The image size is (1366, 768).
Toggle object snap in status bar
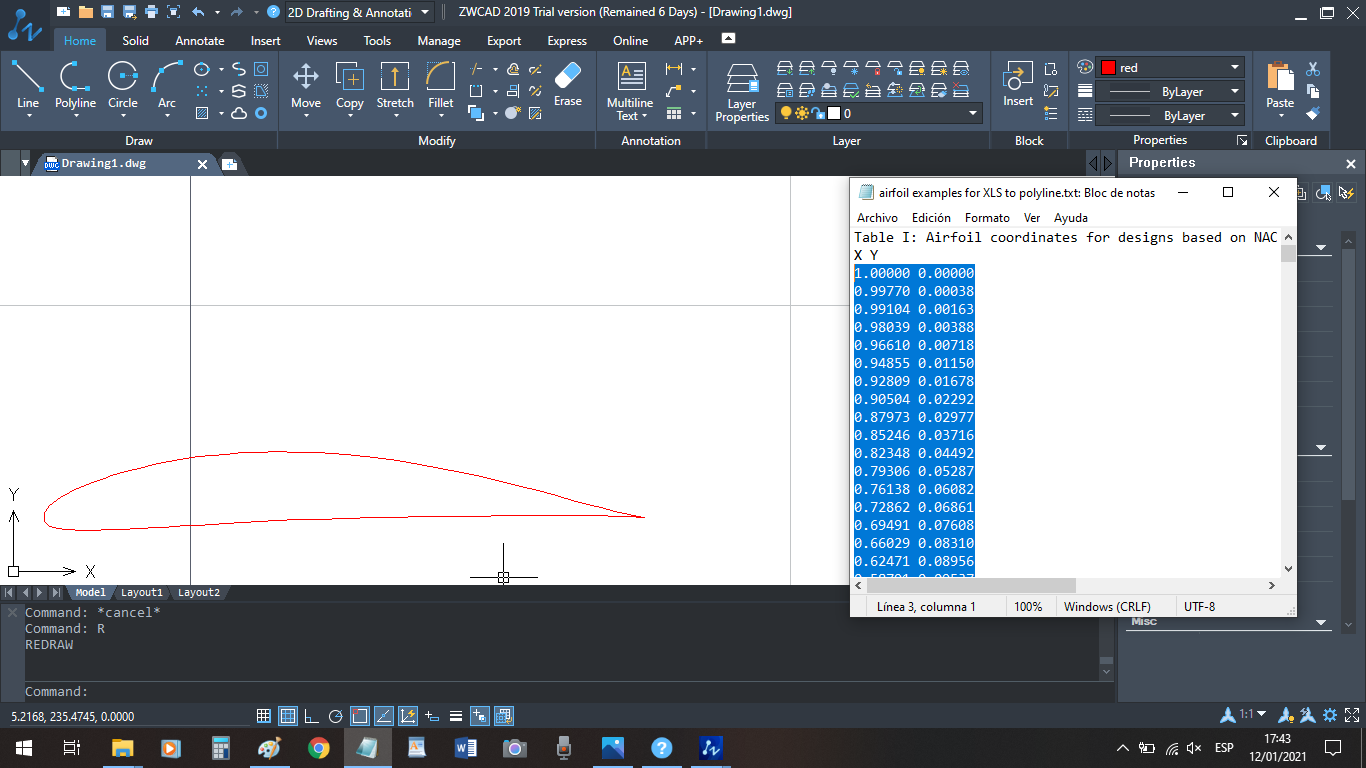(x=360, y=716)
